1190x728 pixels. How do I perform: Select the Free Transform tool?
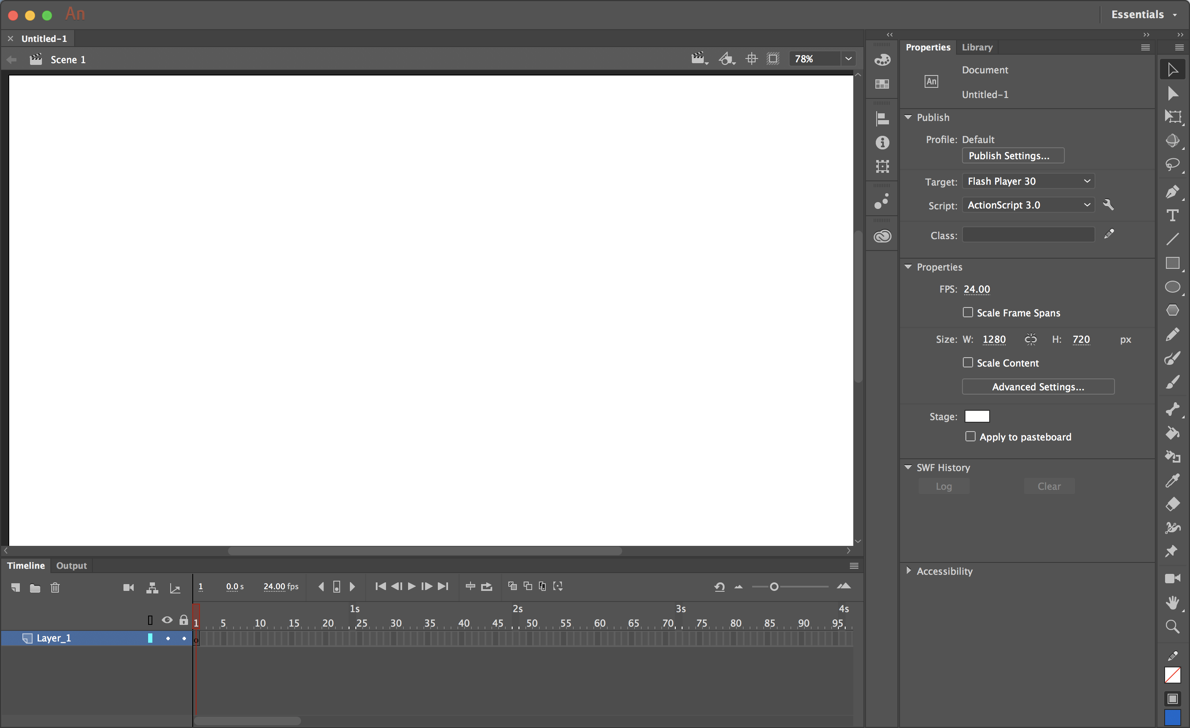pos(1172,117)
